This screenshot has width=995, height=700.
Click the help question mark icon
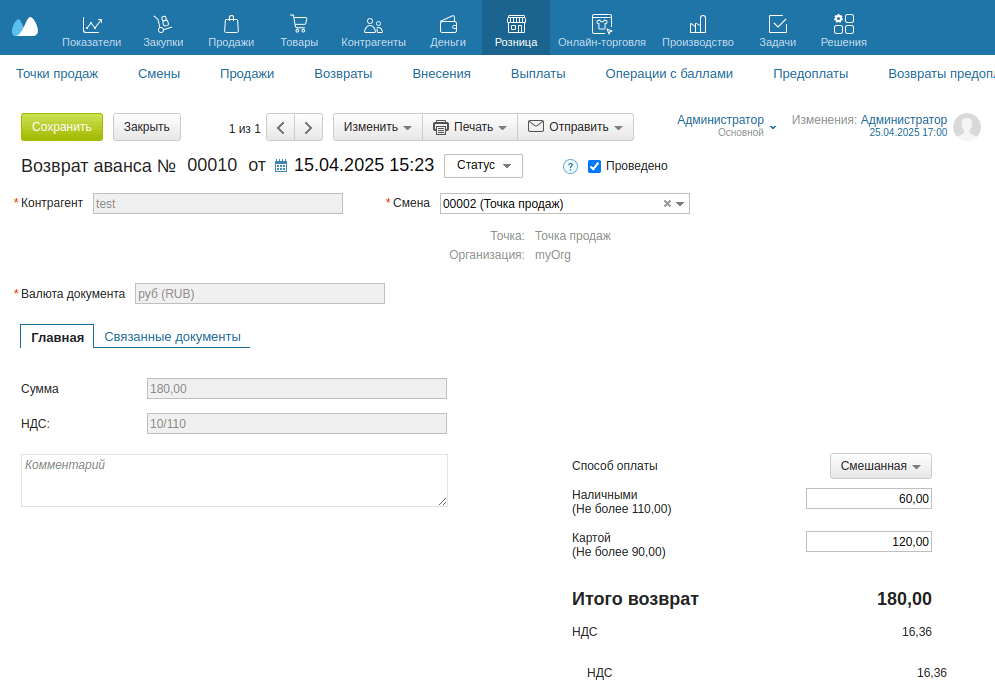click(x=571, y=167)
